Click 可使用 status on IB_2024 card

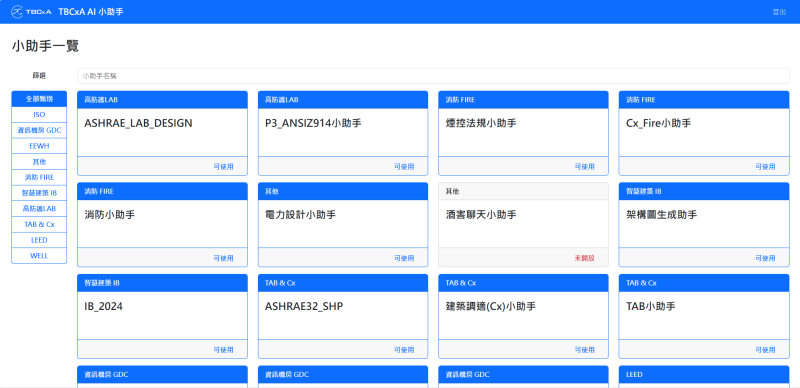pyautogui.click(x=223, y=350)
